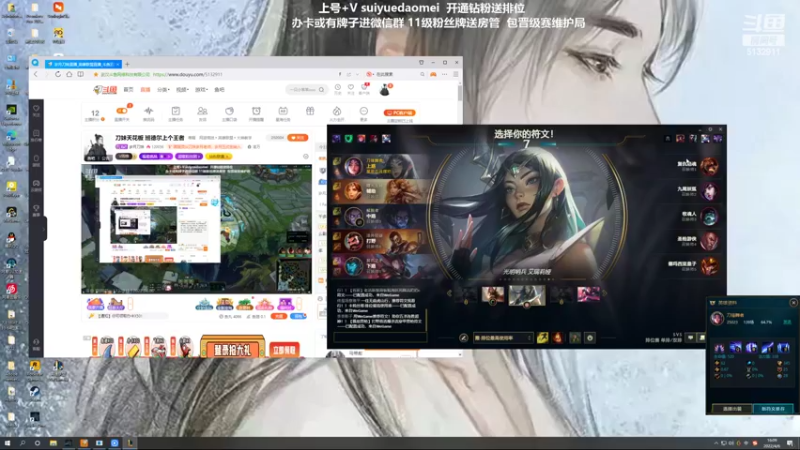The height and width of the screenshot is (450, 800).
Task: Open the friends icon in streamer toolbar
Action: (x=203, y=111)
